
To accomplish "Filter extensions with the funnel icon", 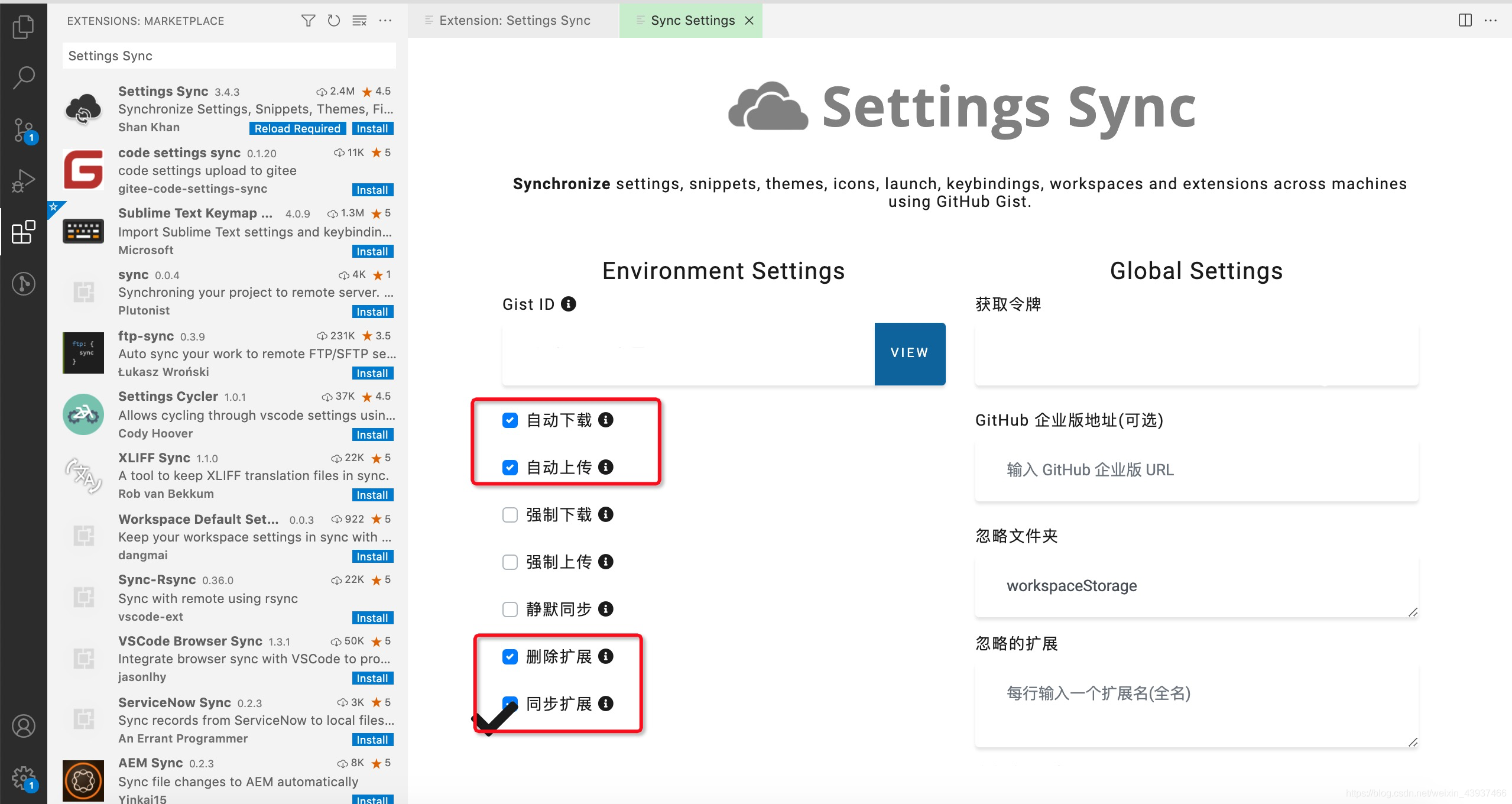I will (308, 21).
